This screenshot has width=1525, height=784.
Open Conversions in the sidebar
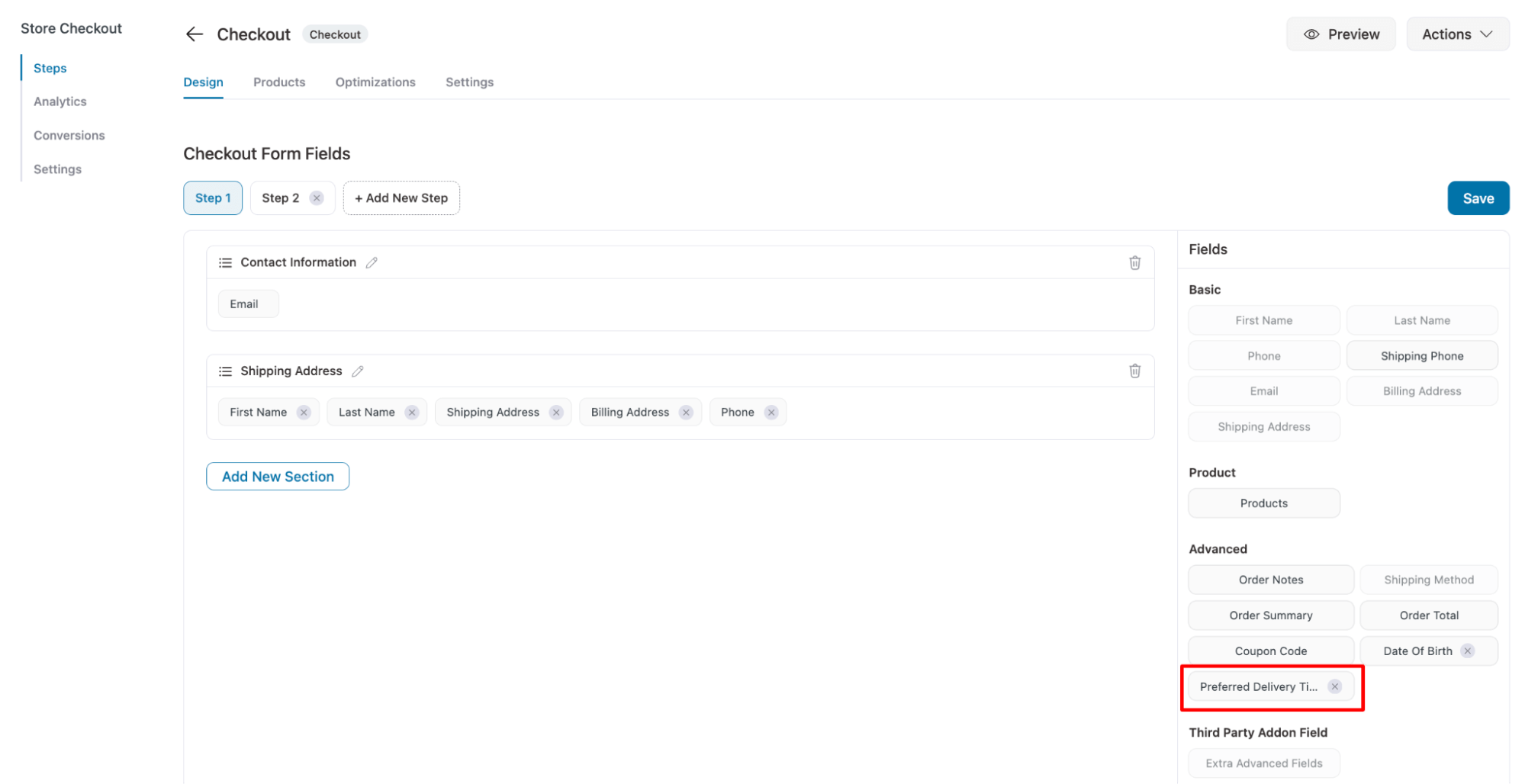coord(69,136)
